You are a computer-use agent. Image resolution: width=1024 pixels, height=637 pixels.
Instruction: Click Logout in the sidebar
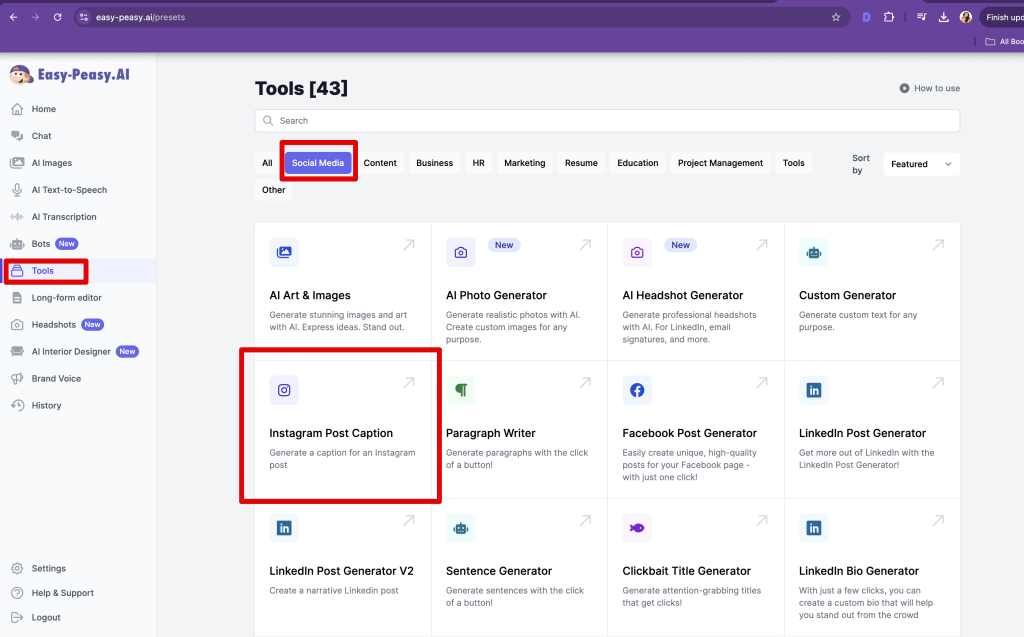click(x=46, y=618)
